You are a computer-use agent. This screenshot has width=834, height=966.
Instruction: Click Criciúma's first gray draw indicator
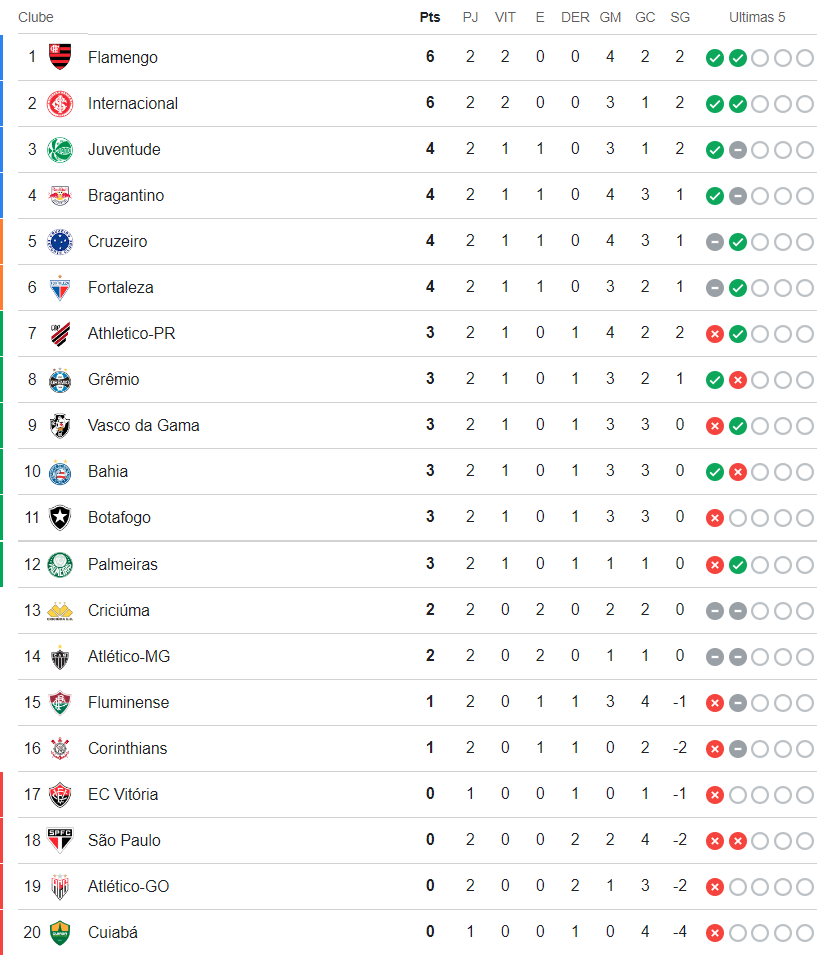pos(714,611)
